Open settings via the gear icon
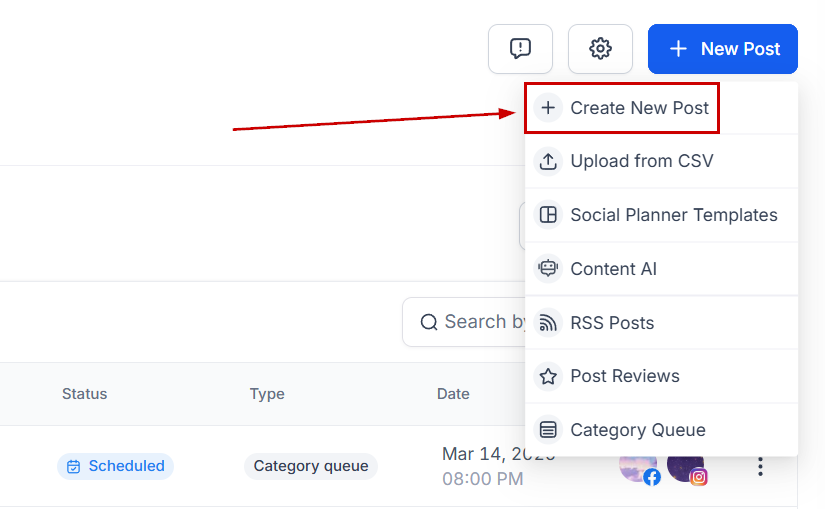Screen dimensions: 825x509 coord(600,49)
